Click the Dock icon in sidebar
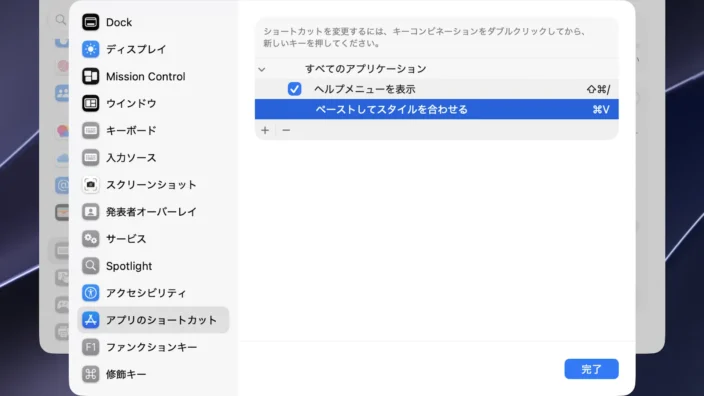This screenshot has width=704, height=396. pyautogui.click(x=90, y=22)
